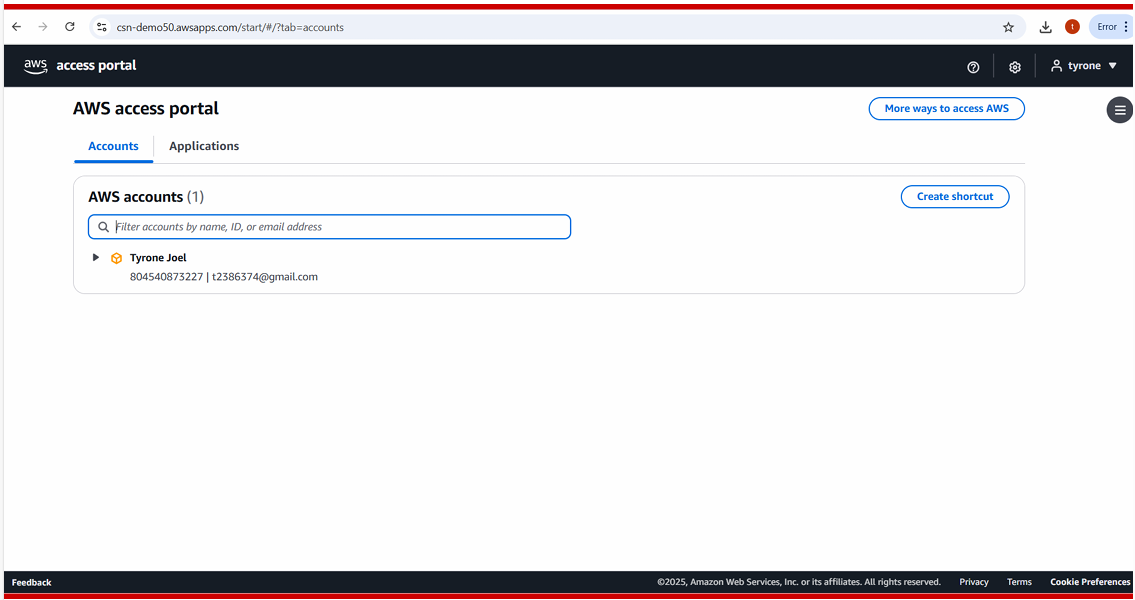Open the settings gear icon
This screenshot has width=1135, height=600.
tap(1014, 67)
